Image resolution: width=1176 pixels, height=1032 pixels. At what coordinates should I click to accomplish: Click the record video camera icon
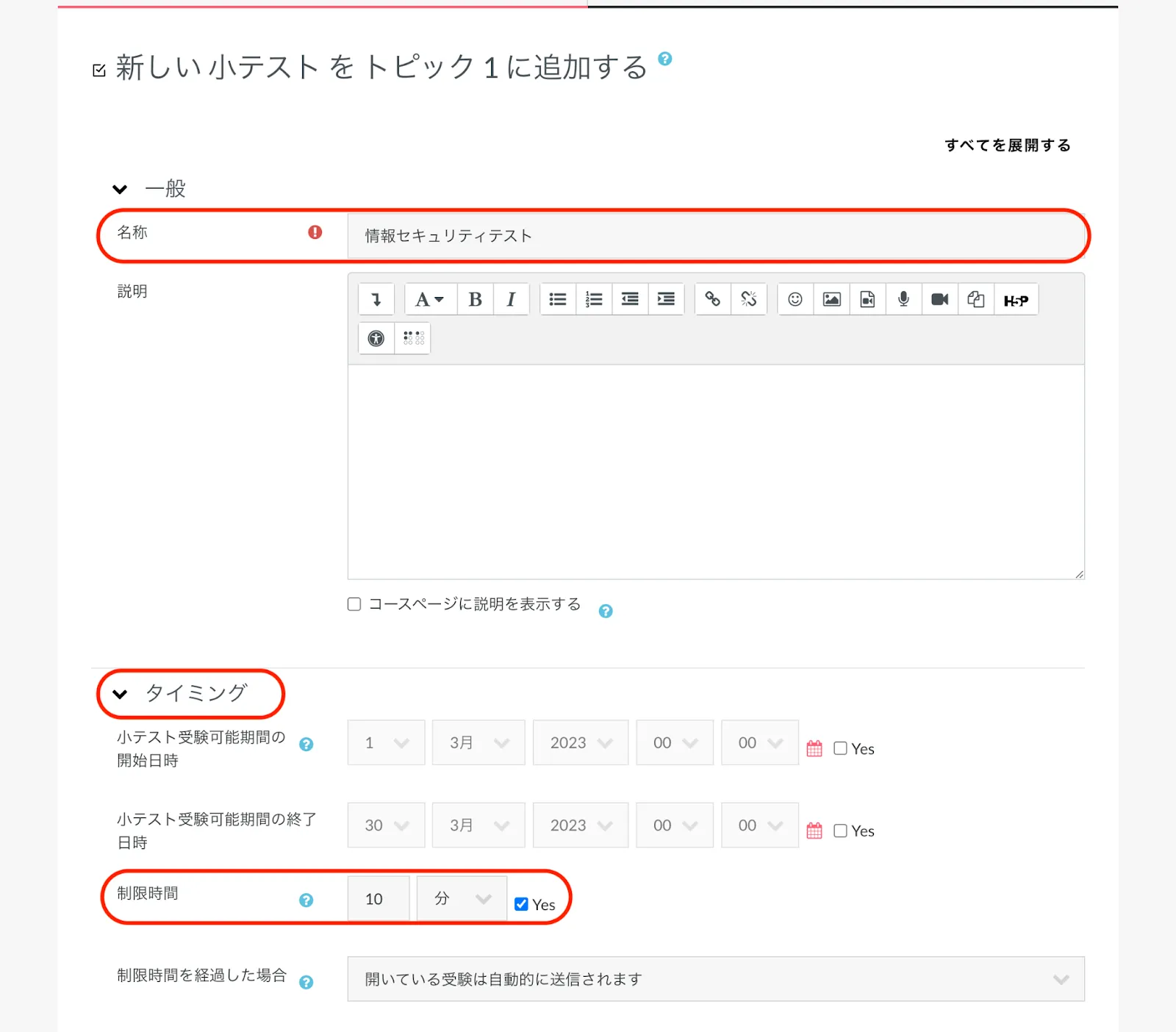939,299
